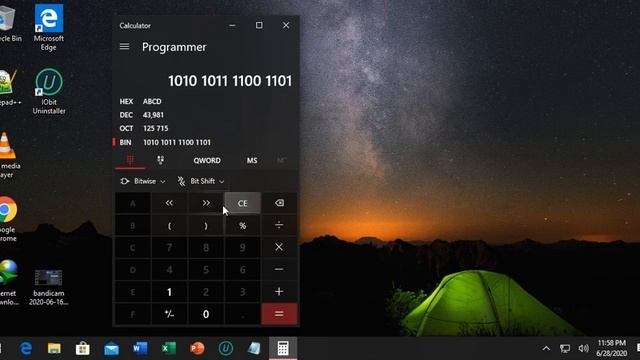Viewport: 640px width, 360px height.
Task: Click the open parenthesis key
Action: pyautogui.click(x=169, y=225)
